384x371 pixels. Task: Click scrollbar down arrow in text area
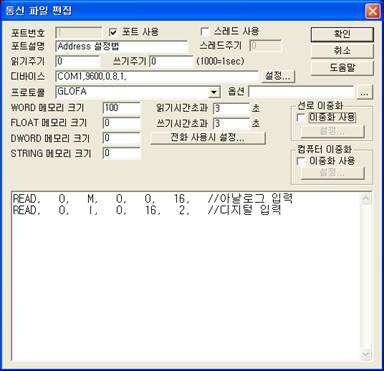366,354
